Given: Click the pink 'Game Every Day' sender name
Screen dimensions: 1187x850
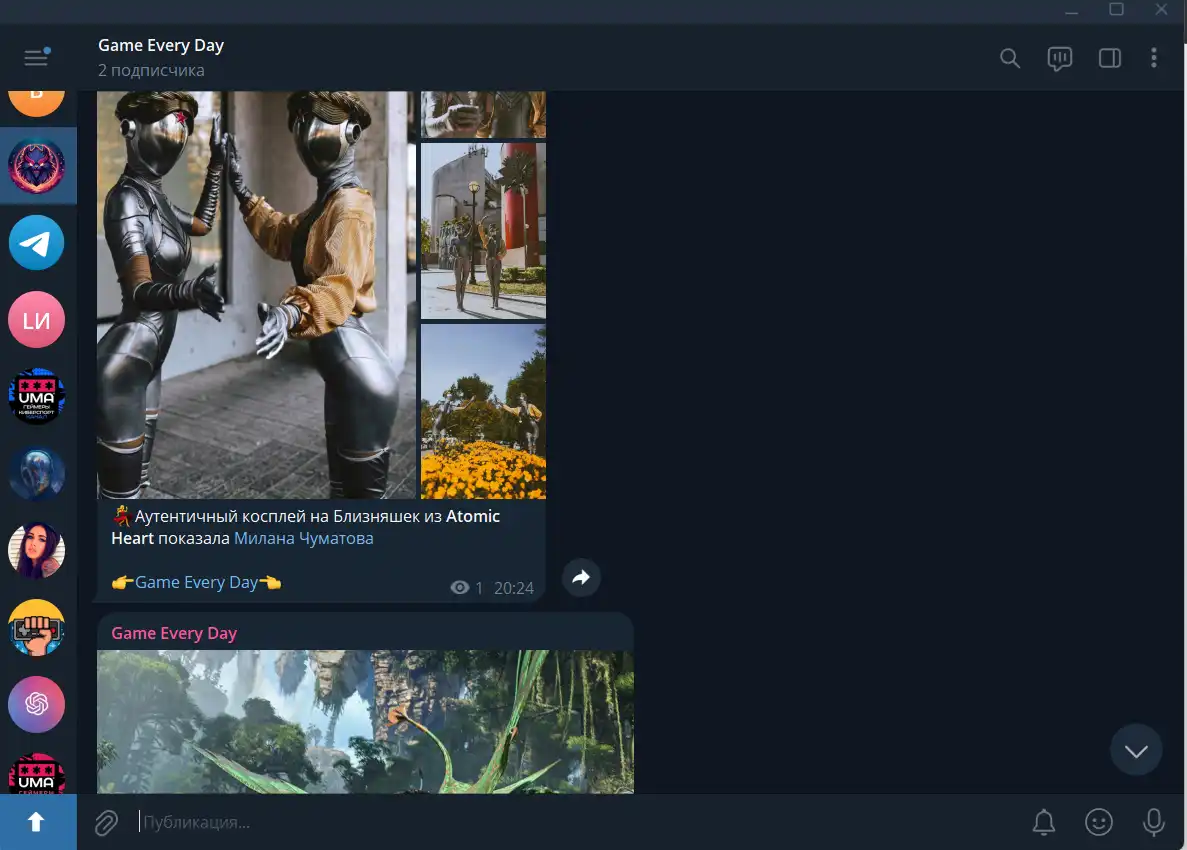Looking at the screenshot, I should point(174,633).
